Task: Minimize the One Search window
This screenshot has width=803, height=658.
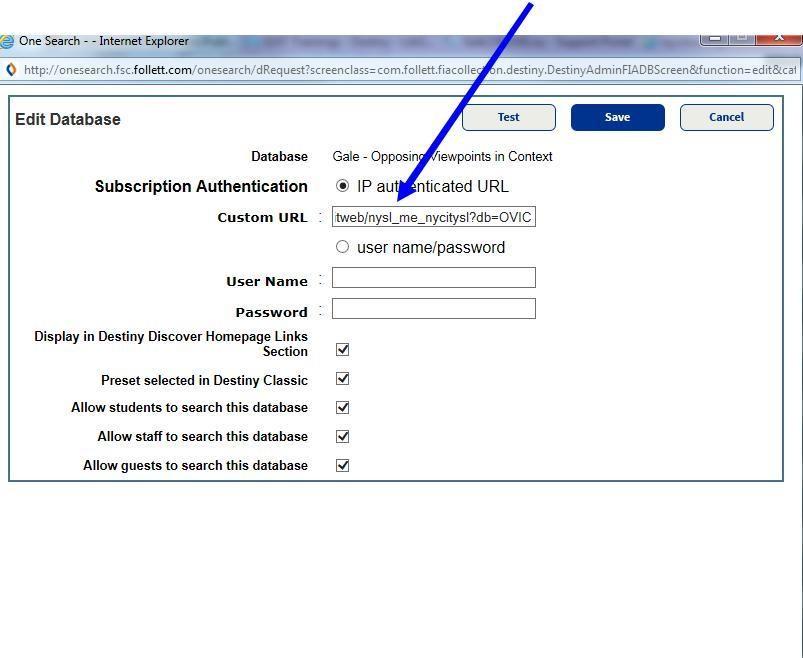Action: point(716,39)
